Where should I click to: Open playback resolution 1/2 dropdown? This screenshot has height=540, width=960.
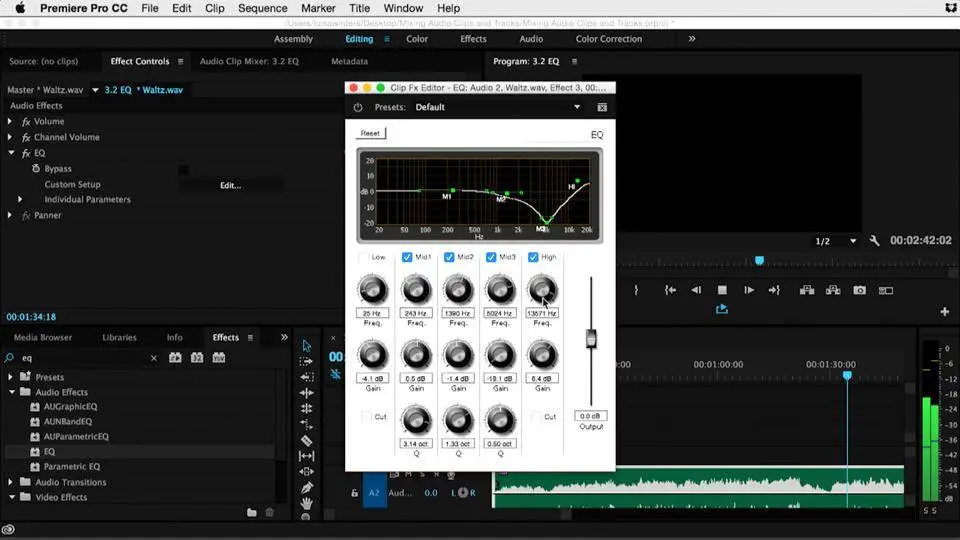[836, 241]
